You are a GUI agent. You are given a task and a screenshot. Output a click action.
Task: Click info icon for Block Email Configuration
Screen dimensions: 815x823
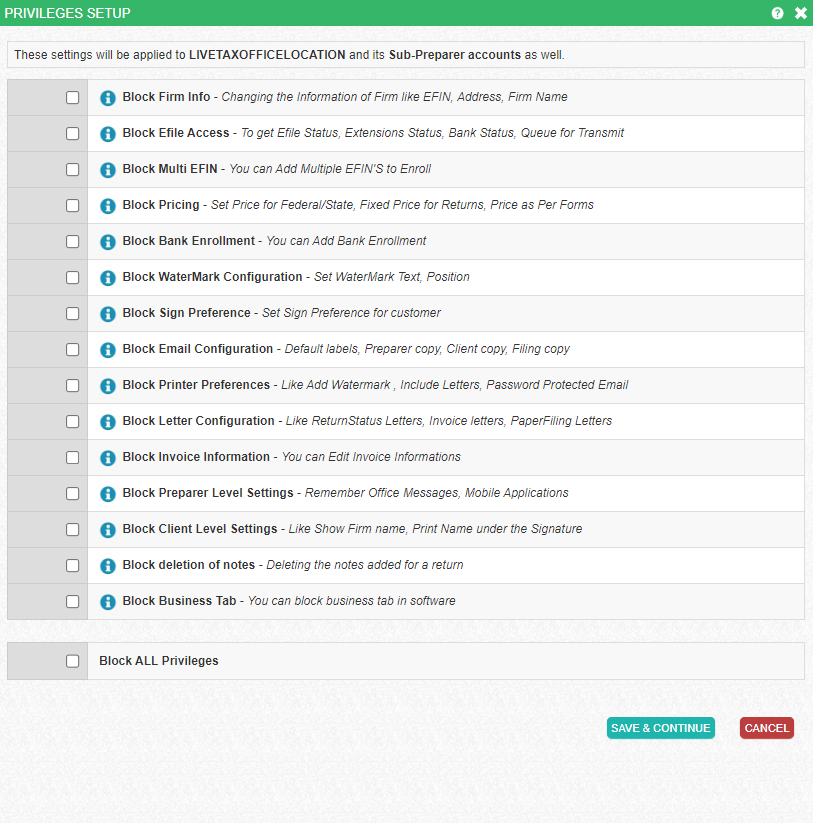[108, 350]
